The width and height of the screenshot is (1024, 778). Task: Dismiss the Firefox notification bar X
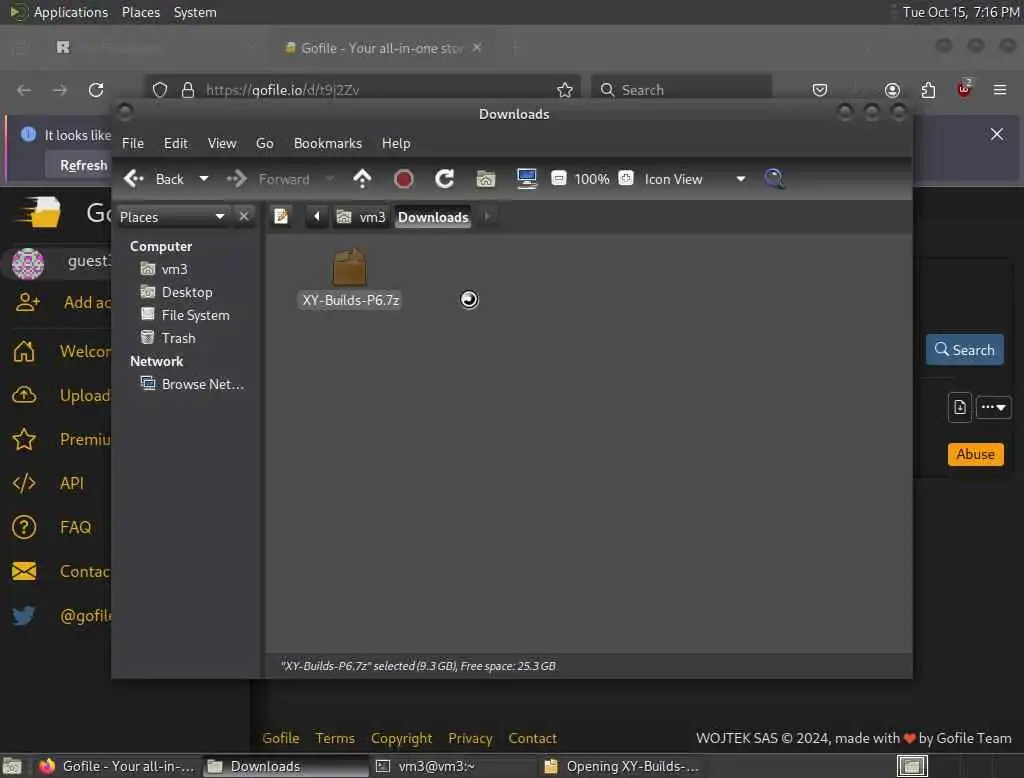[x=997, y=134]
